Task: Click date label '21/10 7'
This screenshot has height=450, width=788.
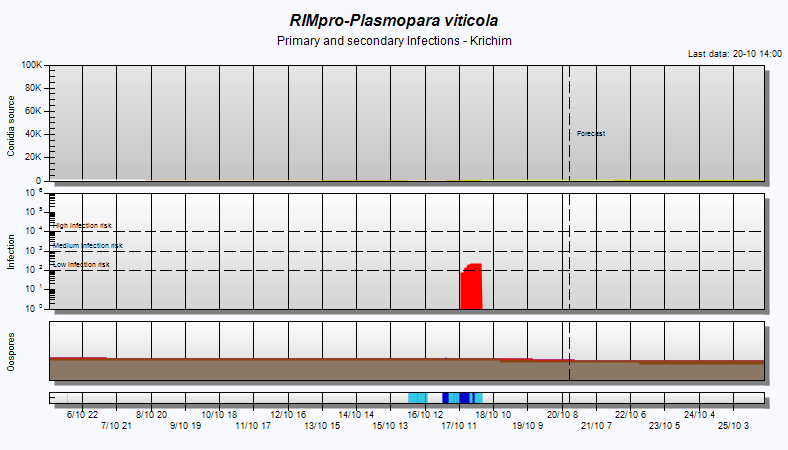Action: coord(597,426)
